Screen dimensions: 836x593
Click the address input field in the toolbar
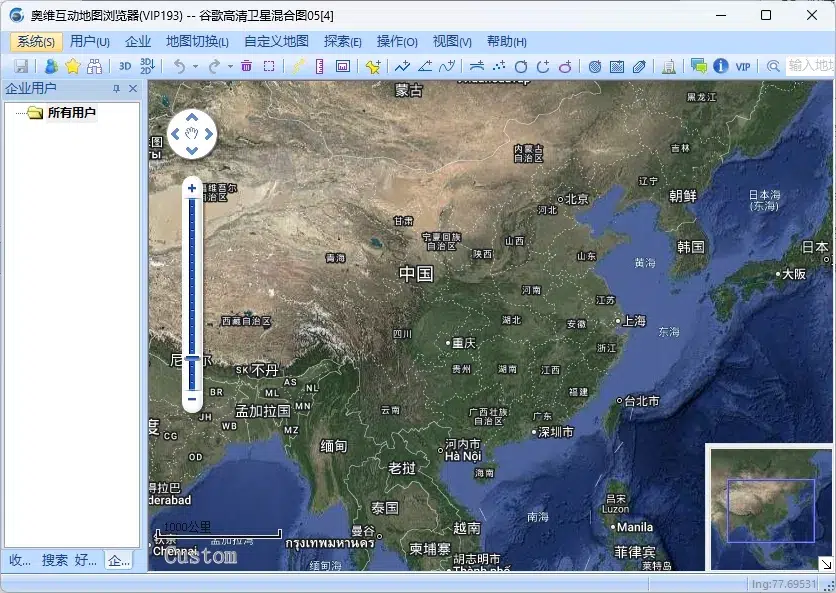click(x=810, y=67)
